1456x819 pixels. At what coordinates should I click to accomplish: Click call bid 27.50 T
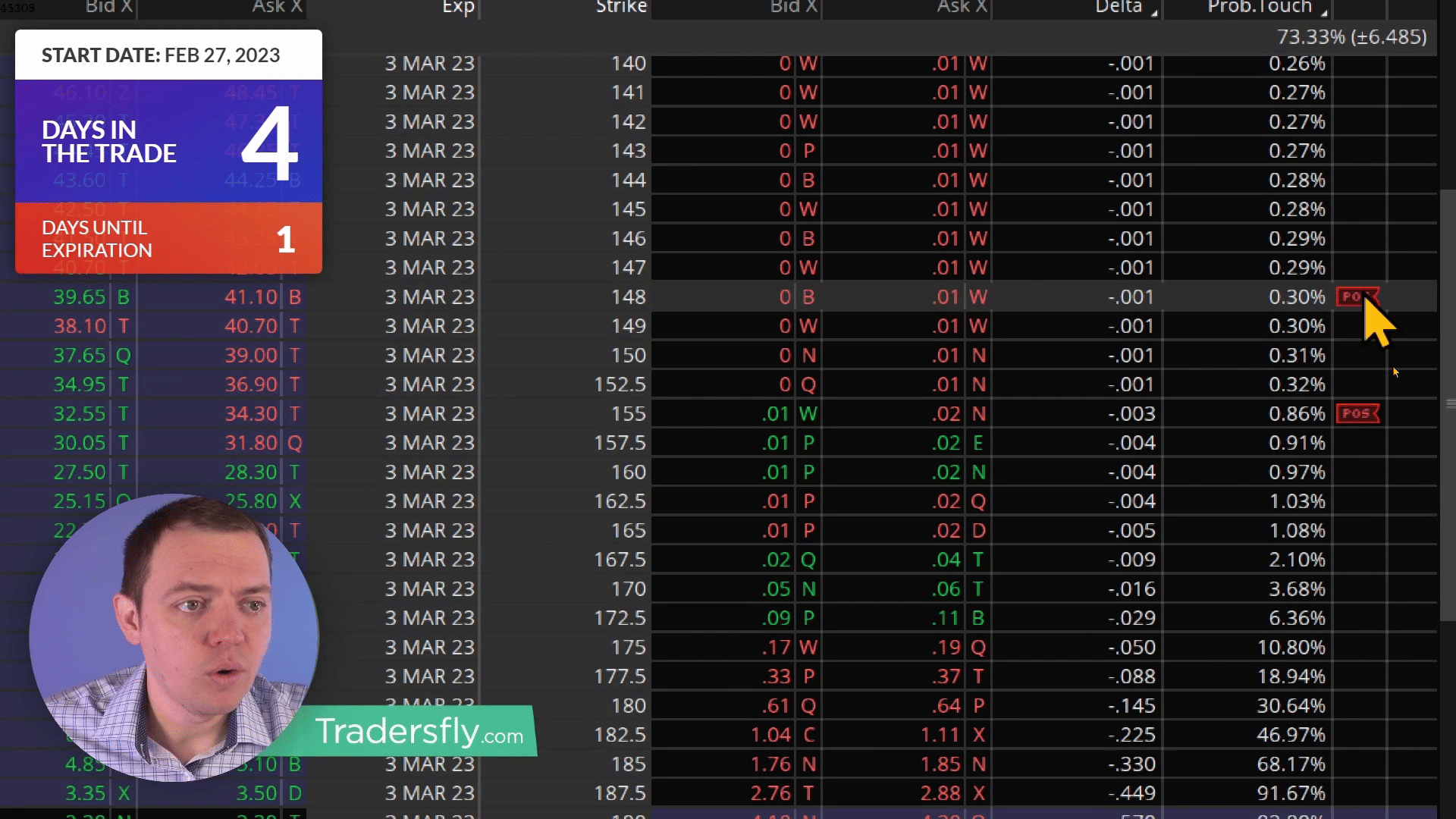click(91, 472)
